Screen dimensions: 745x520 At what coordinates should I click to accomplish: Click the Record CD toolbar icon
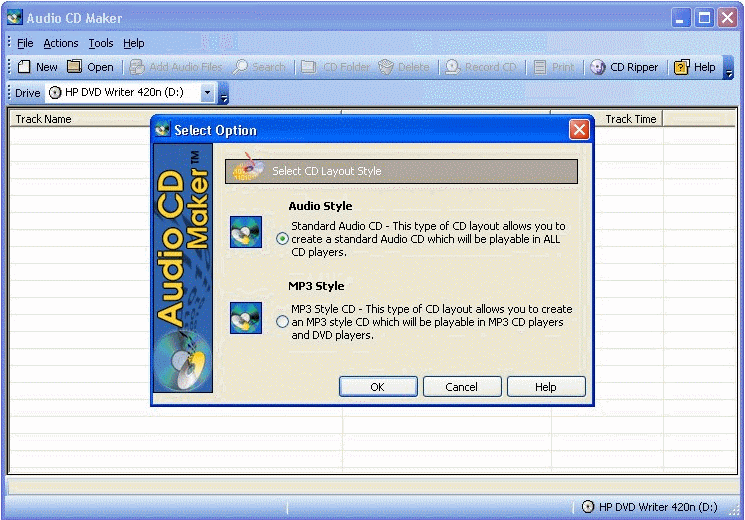452,67
